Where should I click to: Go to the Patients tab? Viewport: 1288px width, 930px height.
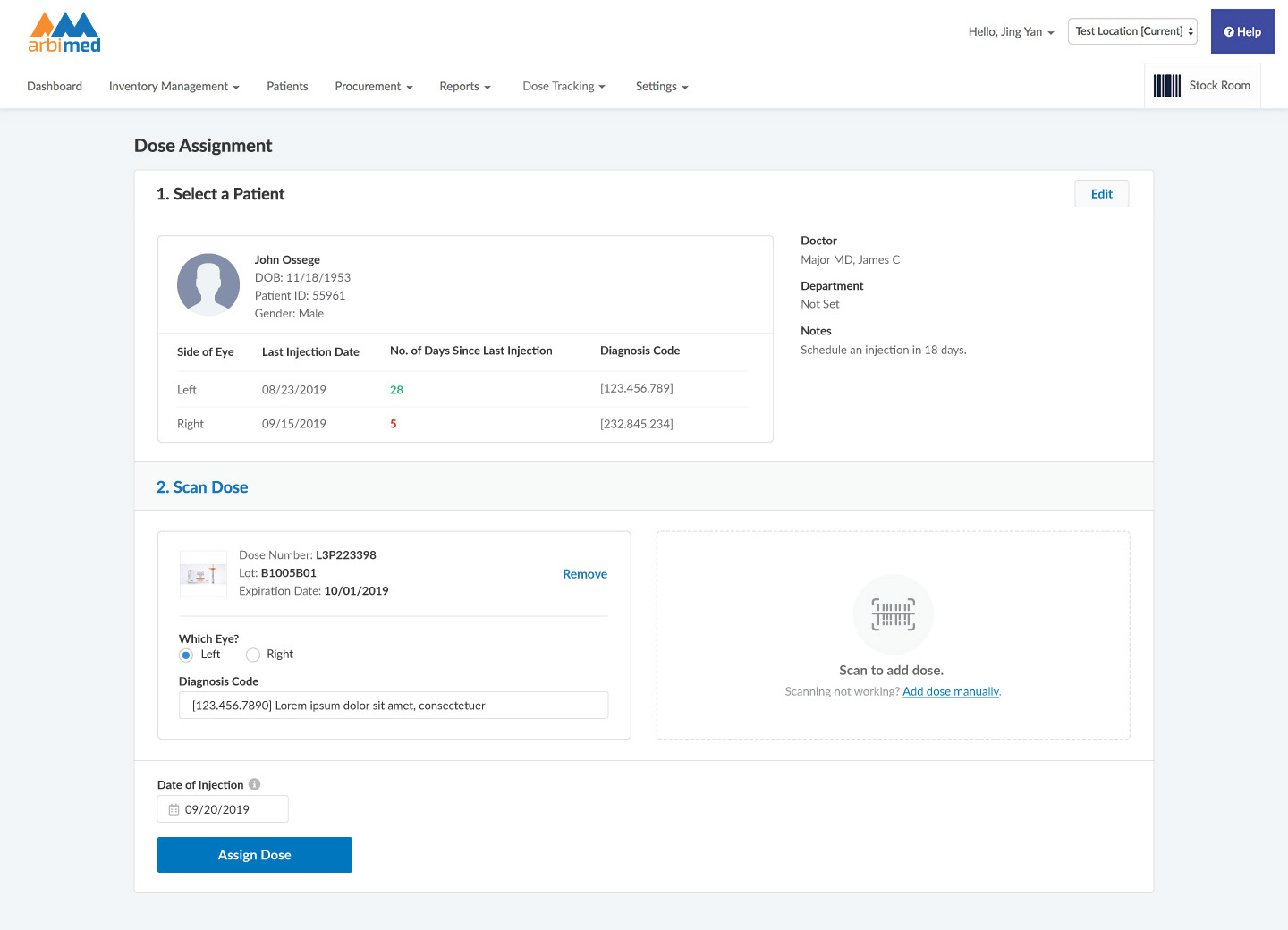287,87
